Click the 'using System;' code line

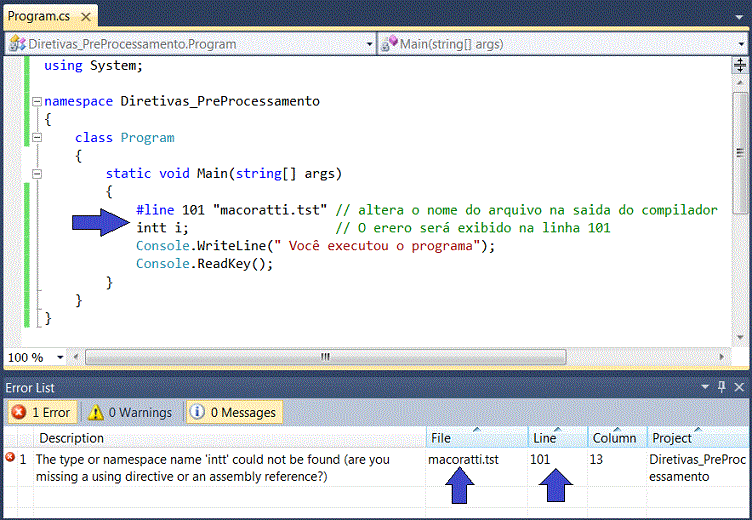coord(94,66)
